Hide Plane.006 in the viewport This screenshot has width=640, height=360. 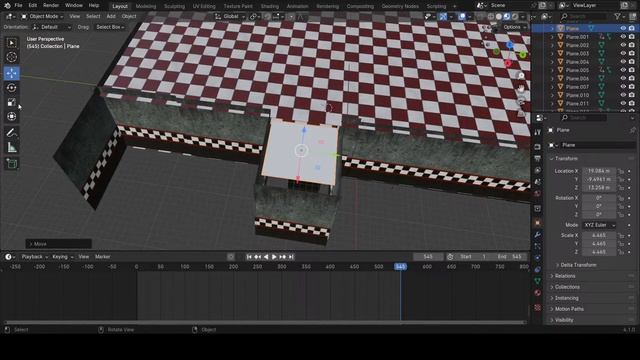[x=623, y=78]
